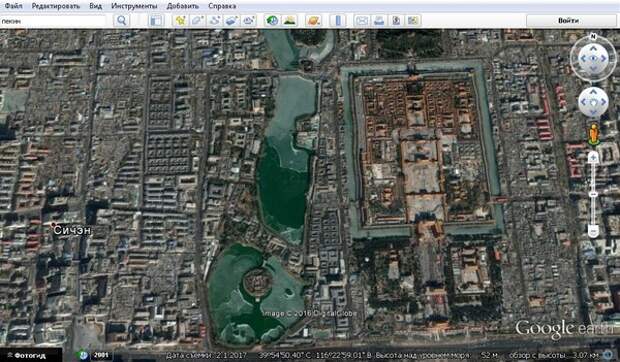Toggle the sunlight landscape icon
The width and height of the screenshot is (620, 362).
point(289,21)
